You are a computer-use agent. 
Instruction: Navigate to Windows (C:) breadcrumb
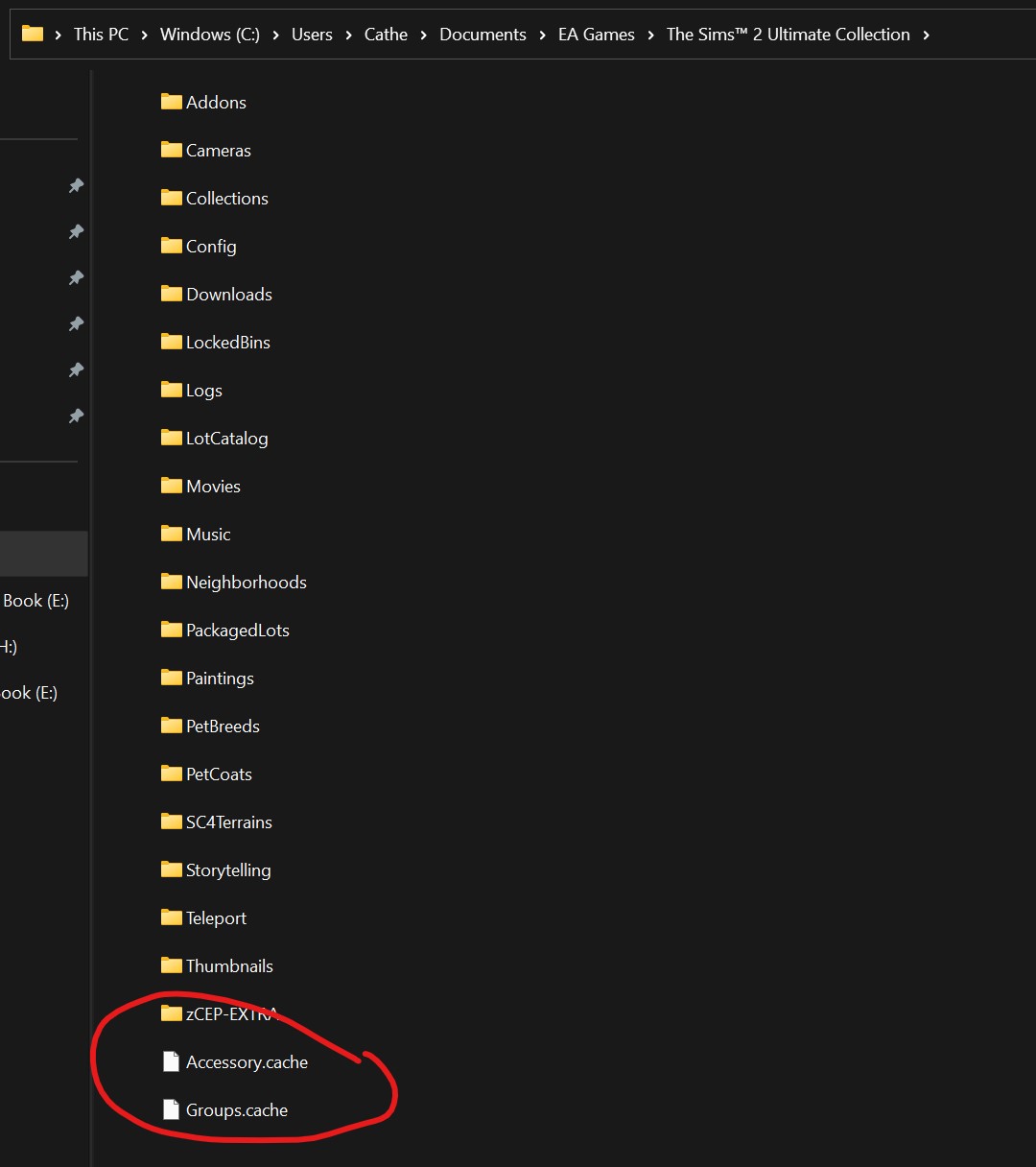click(209, 35)
